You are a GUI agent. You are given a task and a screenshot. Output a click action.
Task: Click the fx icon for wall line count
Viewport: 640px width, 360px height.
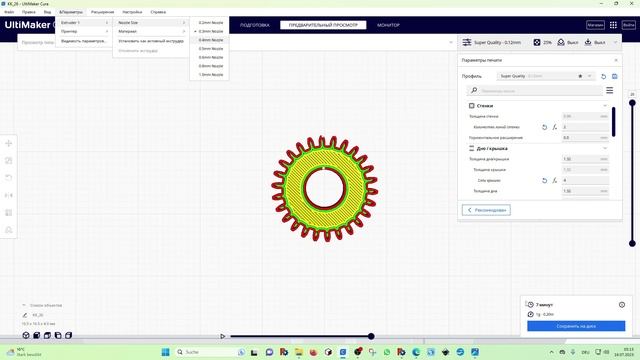tap(555, 127)
